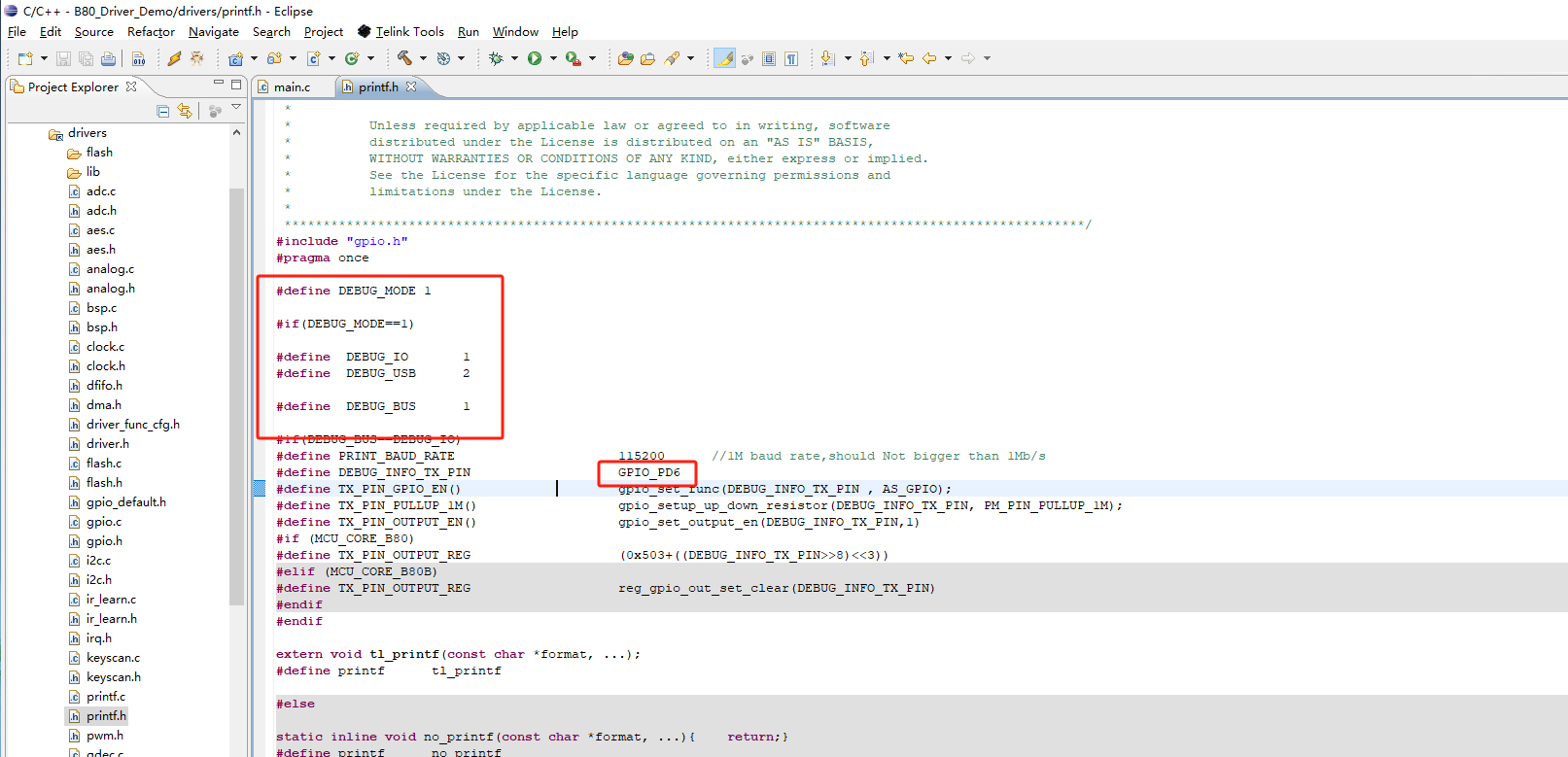Click the Previous Annotation arrow icon

pos(867,58)
